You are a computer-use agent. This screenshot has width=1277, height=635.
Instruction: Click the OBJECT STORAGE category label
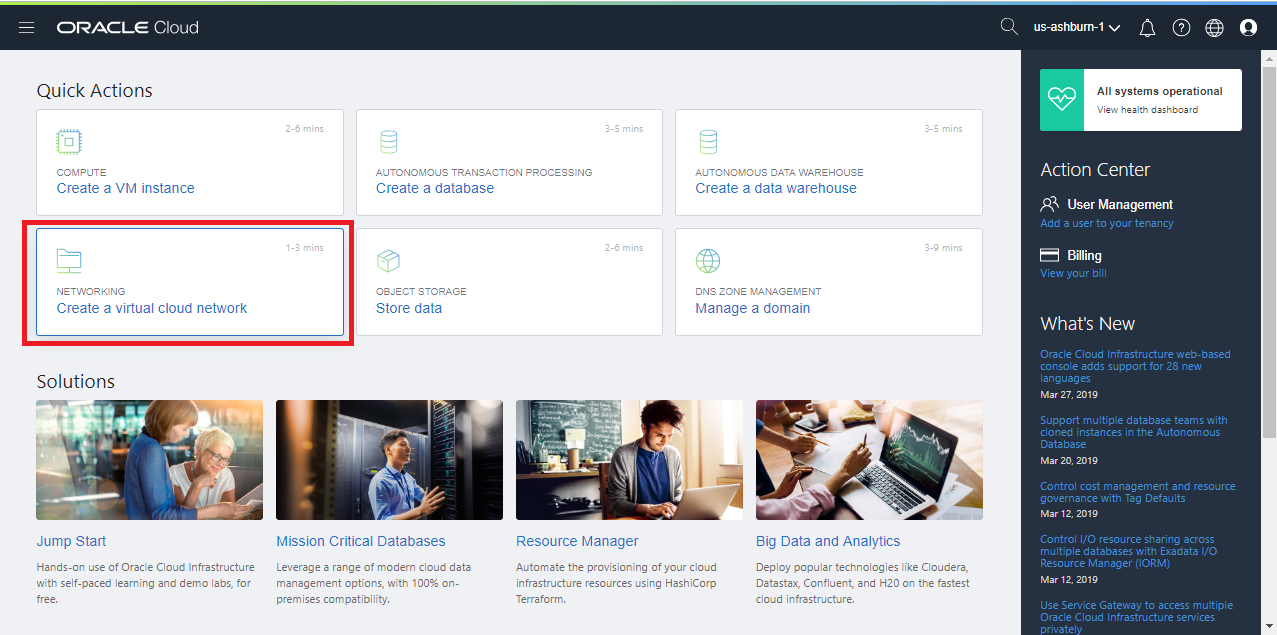(421, 292)
